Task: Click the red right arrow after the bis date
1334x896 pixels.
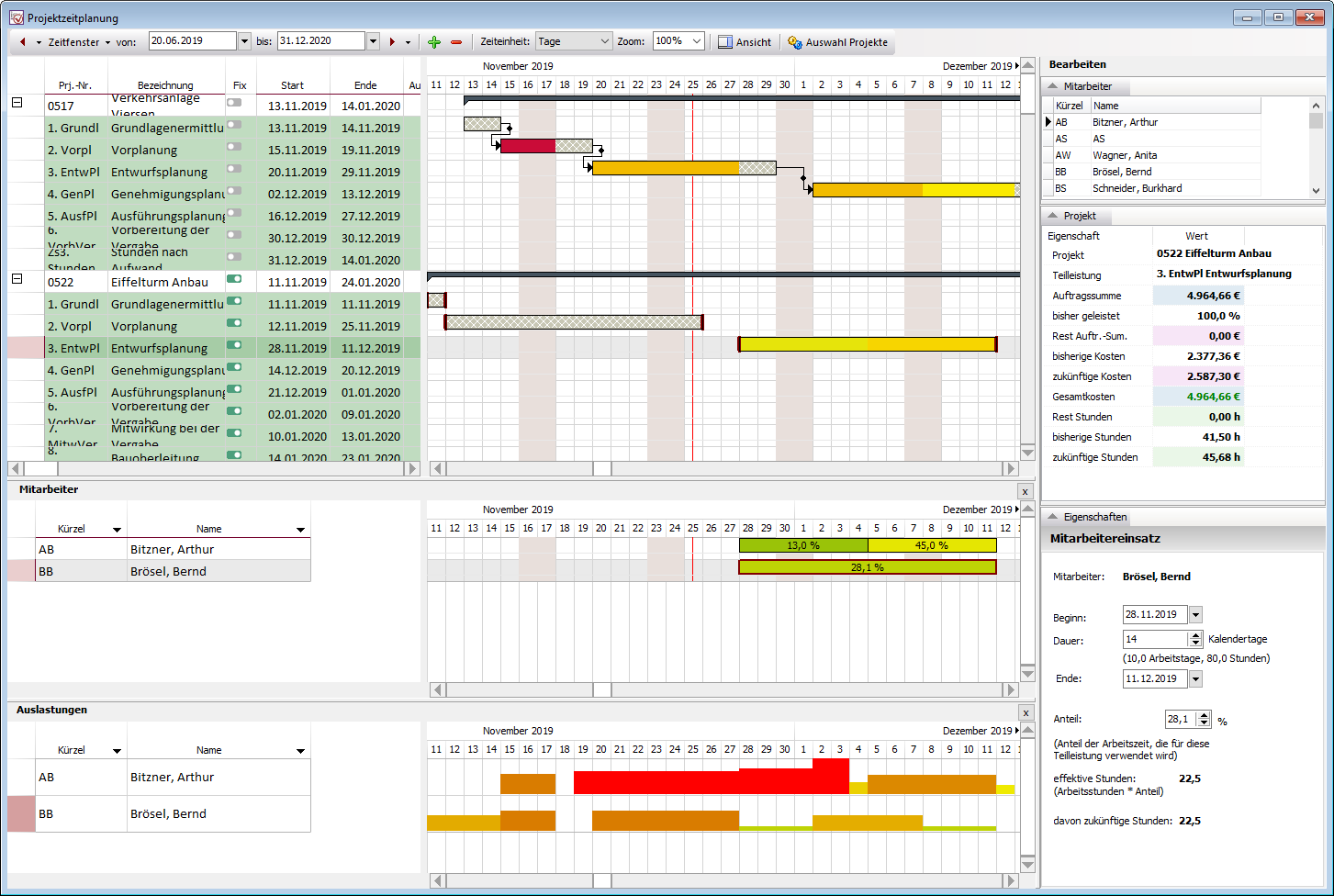Action: click(392, 42)
